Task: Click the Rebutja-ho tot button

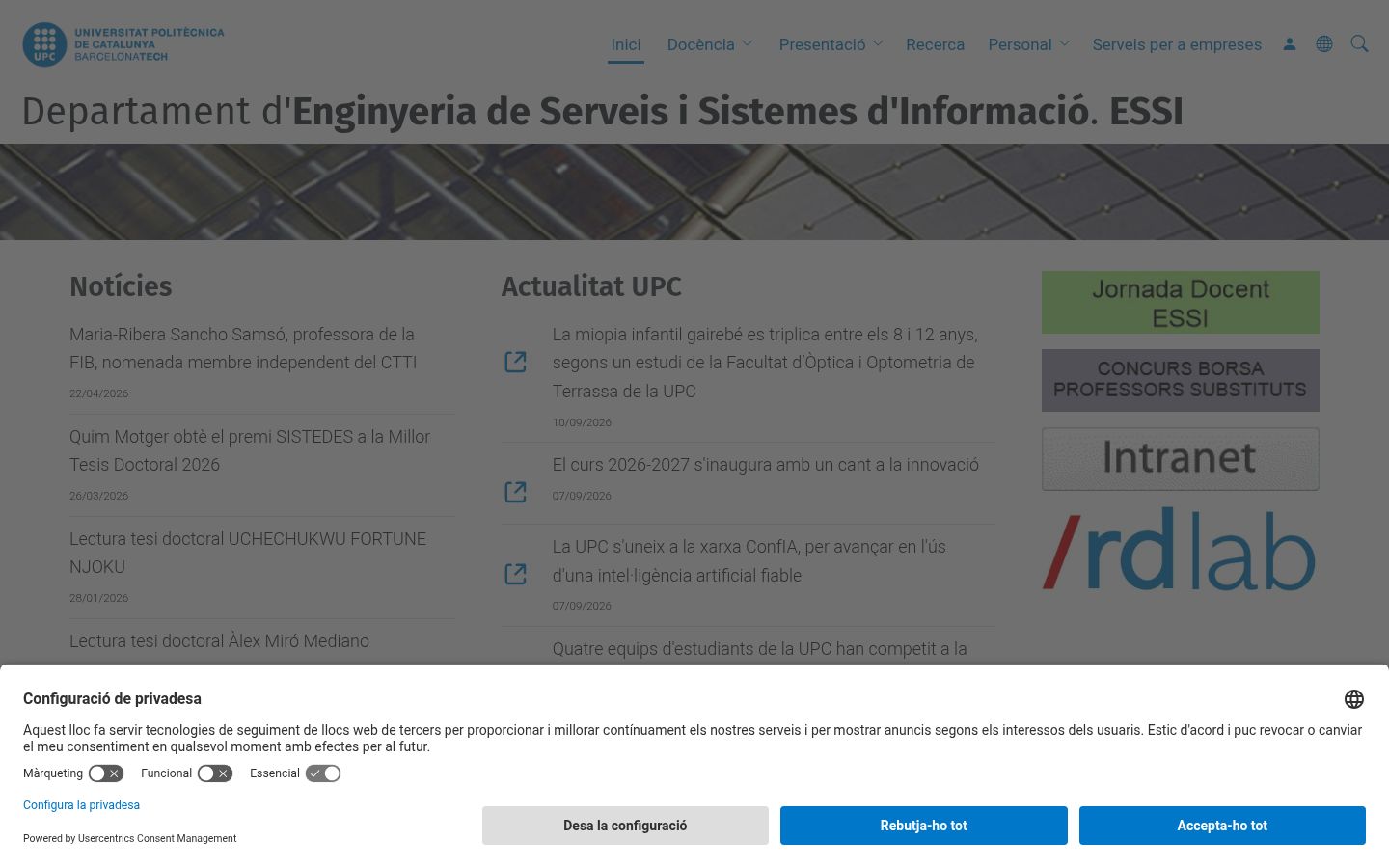Action: click(x=924, y=826)
